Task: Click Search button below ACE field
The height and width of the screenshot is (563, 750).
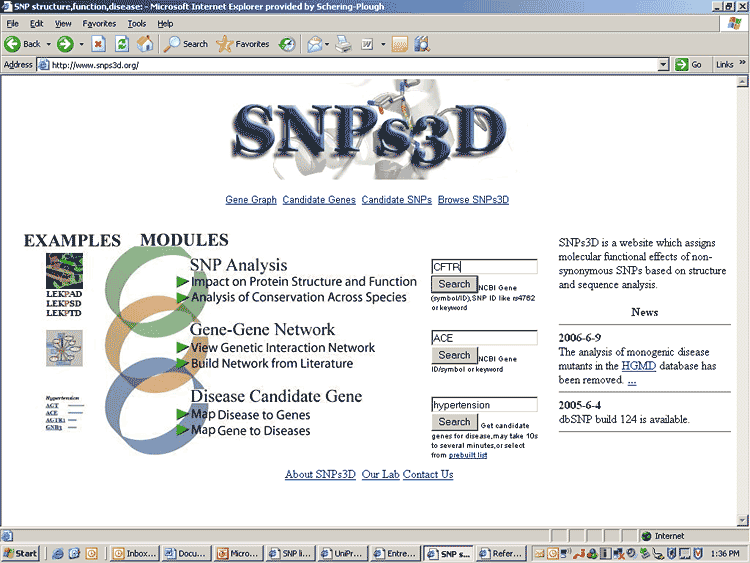Action: (x=454, y=355)
